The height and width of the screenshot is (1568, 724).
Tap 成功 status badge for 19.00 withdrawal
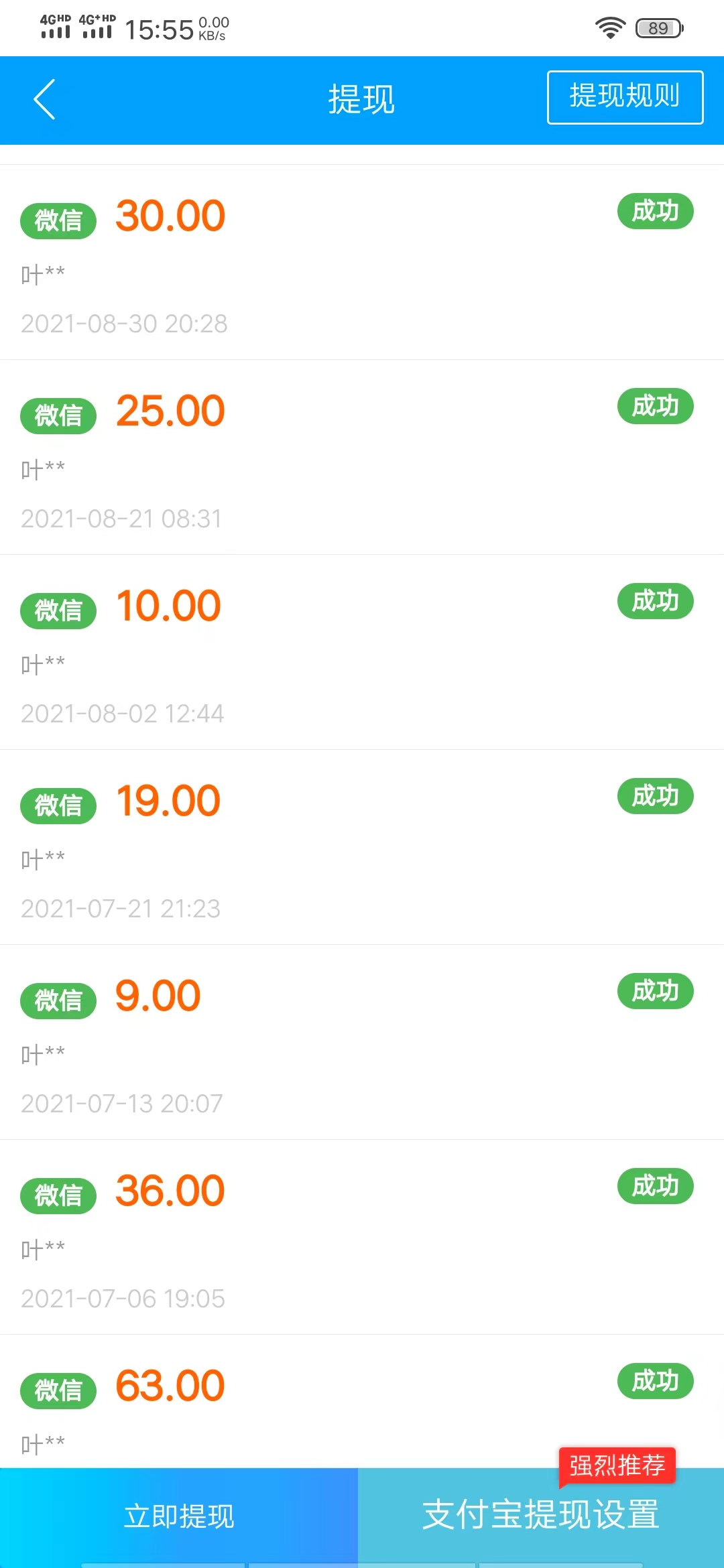click(x=655, y=796)
